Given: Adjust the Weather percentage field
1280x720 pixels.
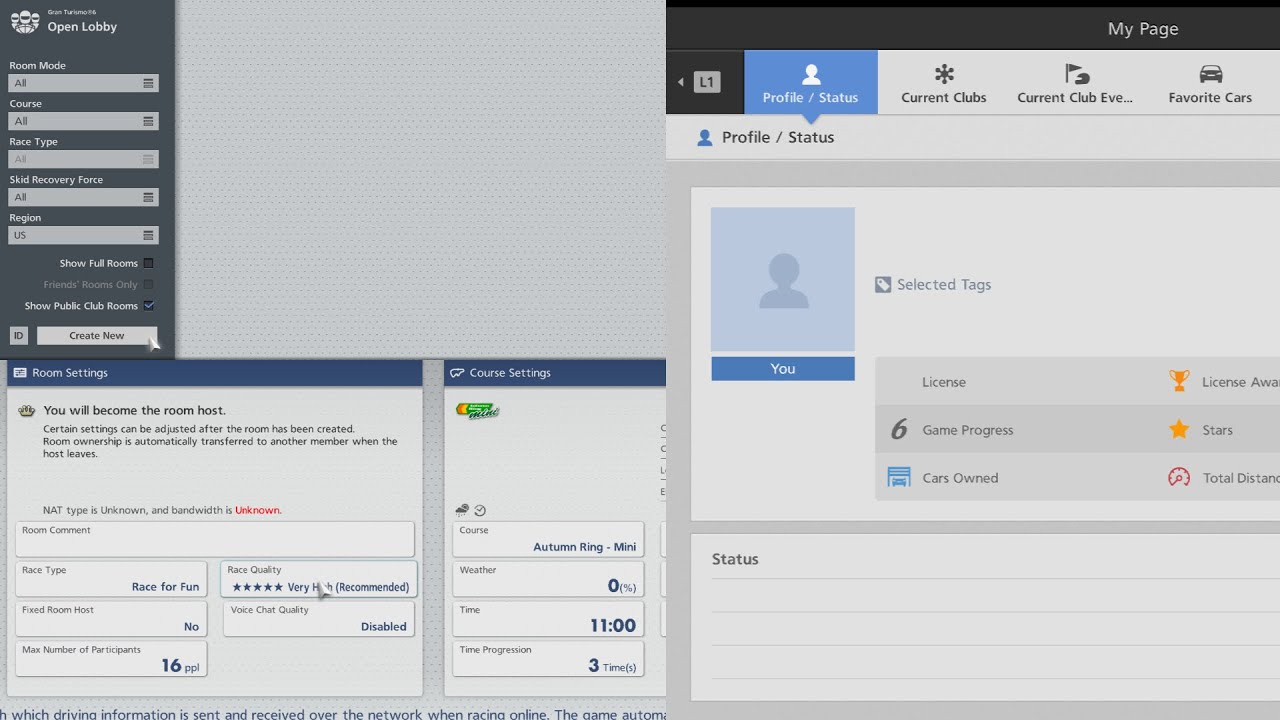Looking at the screenshot, I should [548, 579].
